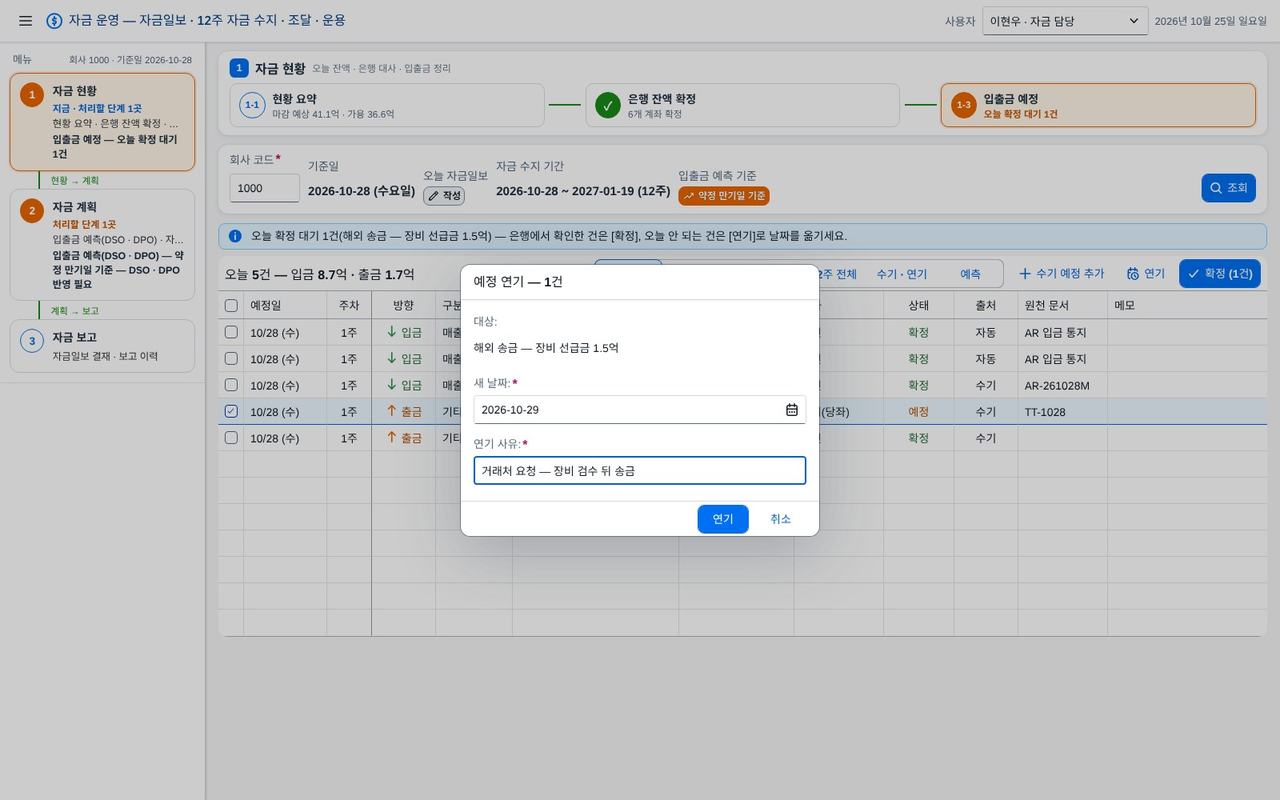Click the 확정 (1건) button
The height and width of the screenshot is (800, 1280).
(x=1220, y=274)
